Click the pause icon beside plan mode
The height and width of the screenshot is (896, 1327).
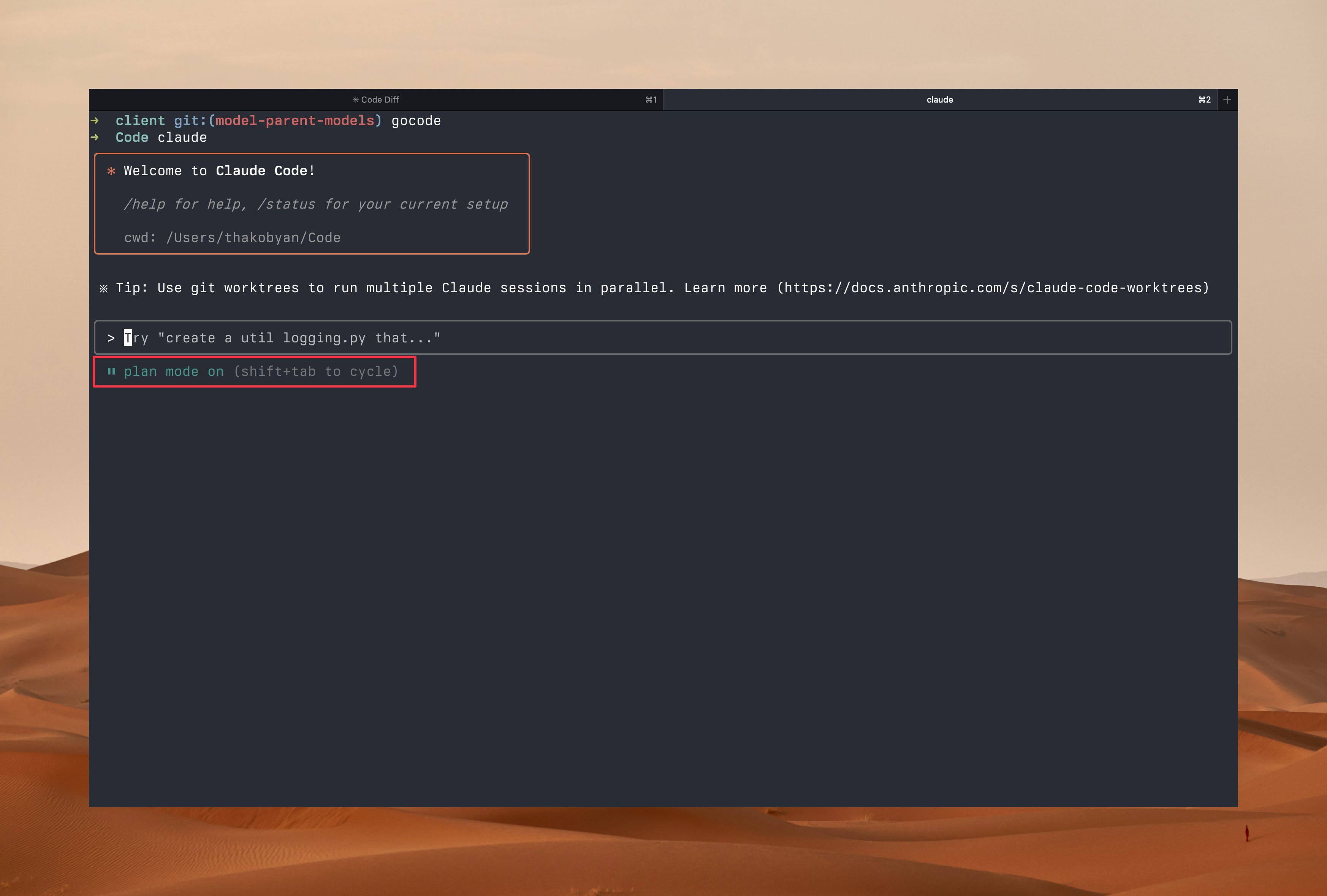coord(111,371)
